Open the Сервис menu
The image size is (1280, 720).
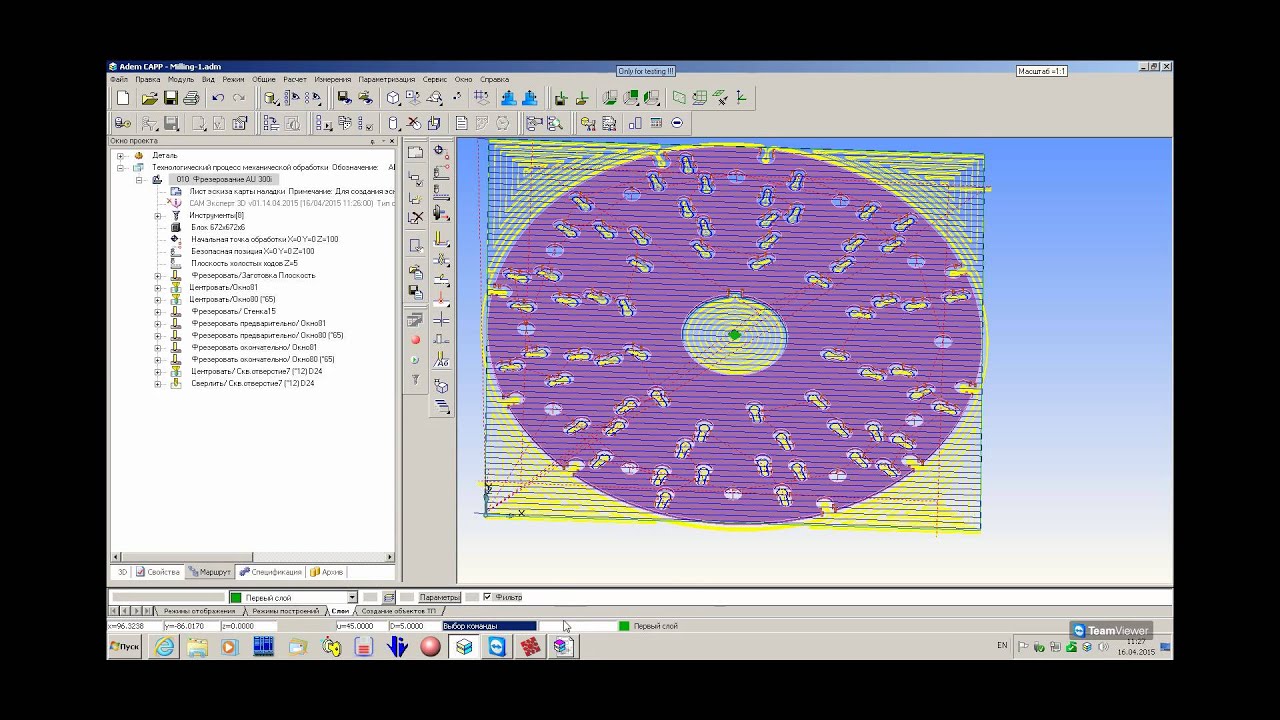point(434,79)
